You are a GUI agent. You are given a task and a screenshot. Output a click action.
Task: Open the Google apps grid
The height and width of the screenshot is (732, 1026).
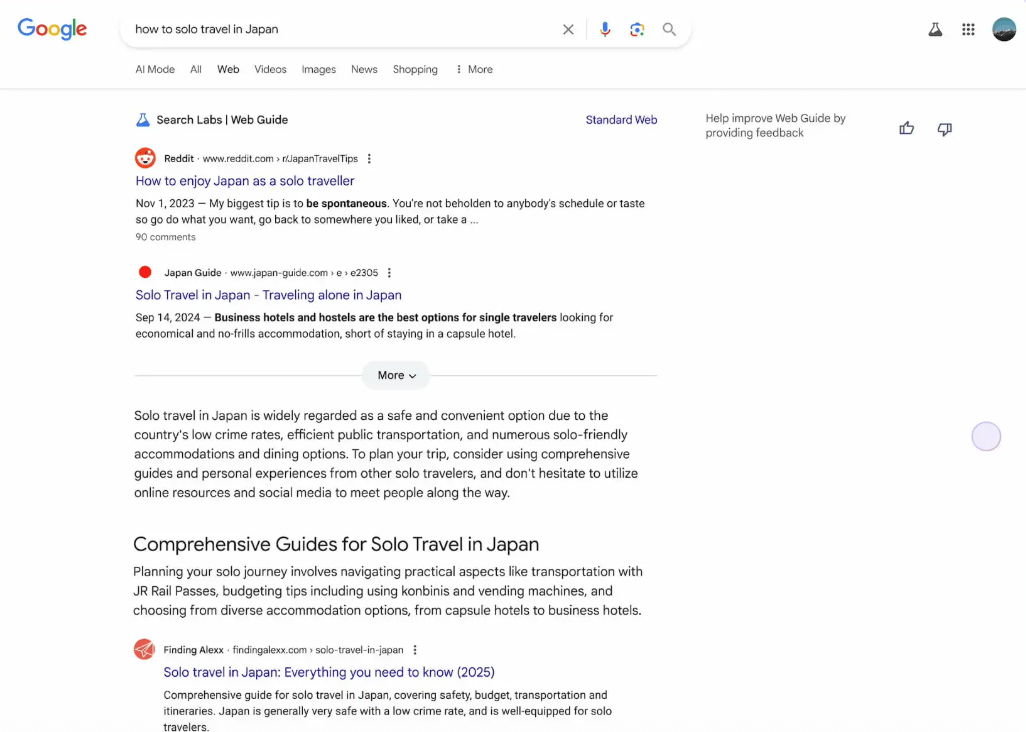click(x=968, y=29)
